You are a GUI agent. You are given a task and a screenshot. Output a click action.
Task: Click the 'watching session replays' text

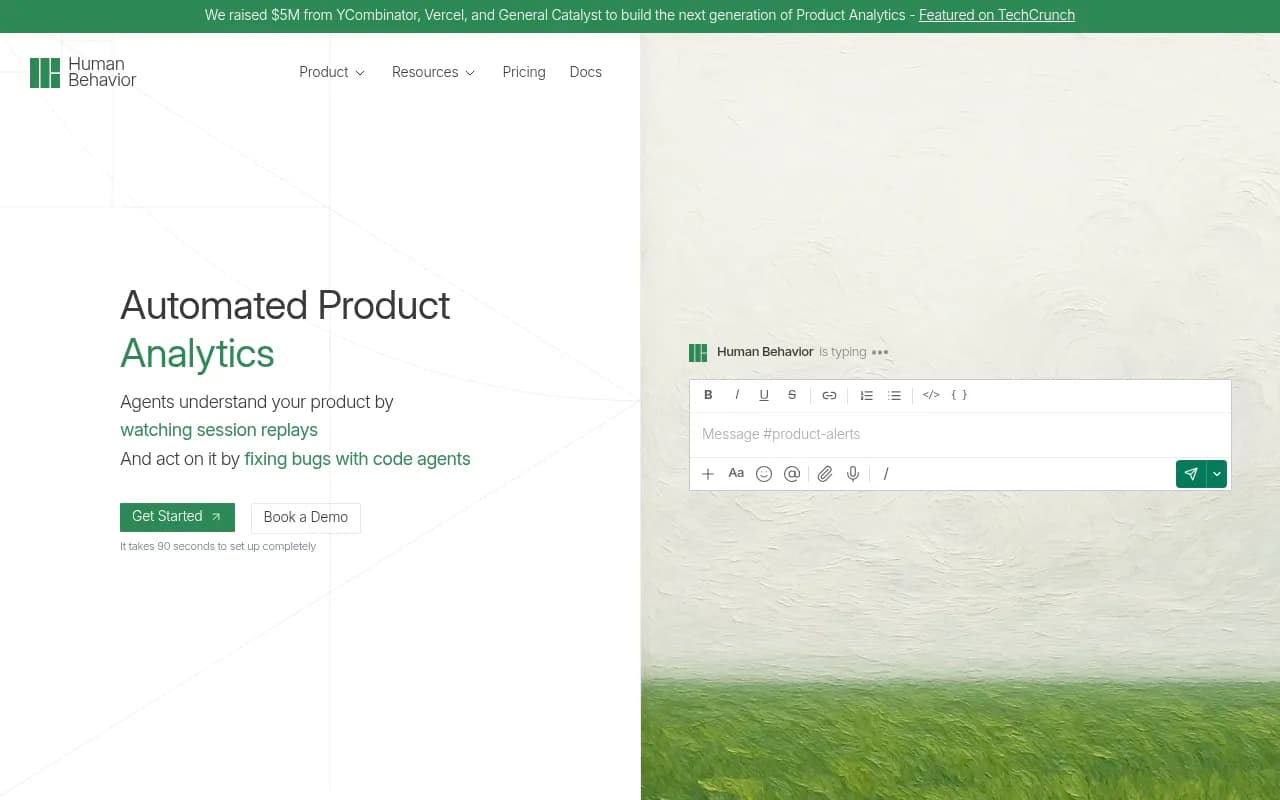point(219,430)
